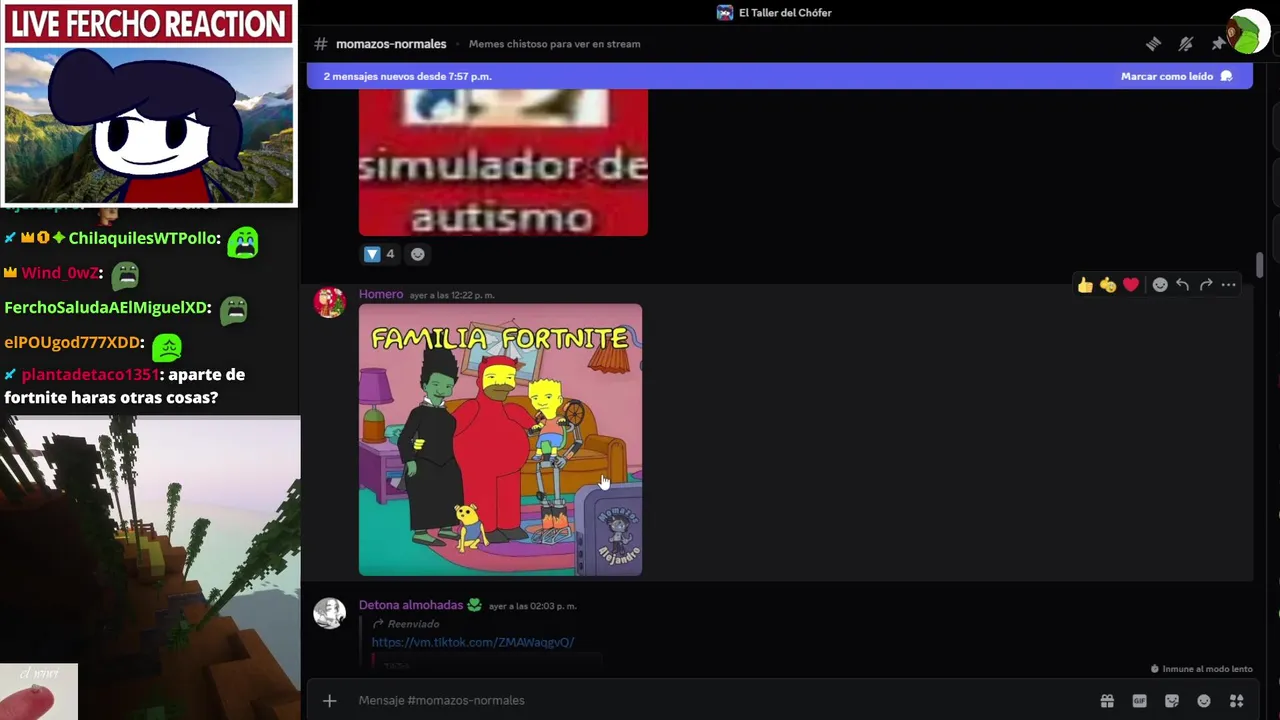1280x720 pixels.
Task: React with thumbs up emoji on Homero's message
Action: (x=1085, y=285)
